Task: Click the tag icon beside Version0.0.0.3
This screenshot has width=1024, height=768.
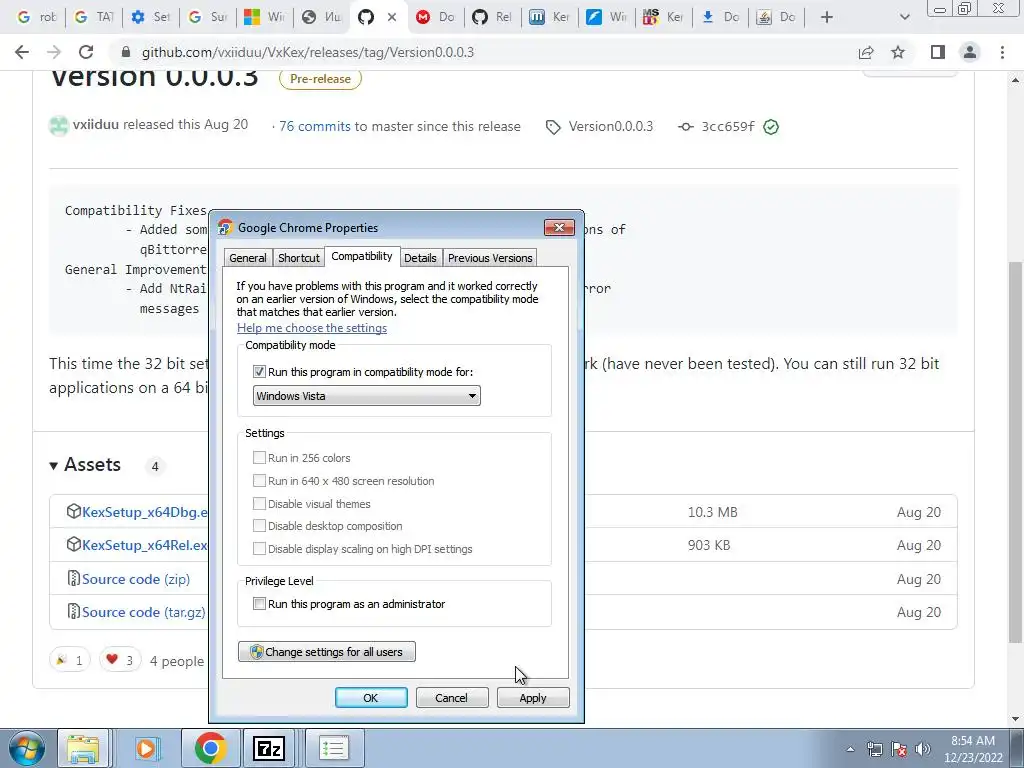Action: [x=553, y=127]
